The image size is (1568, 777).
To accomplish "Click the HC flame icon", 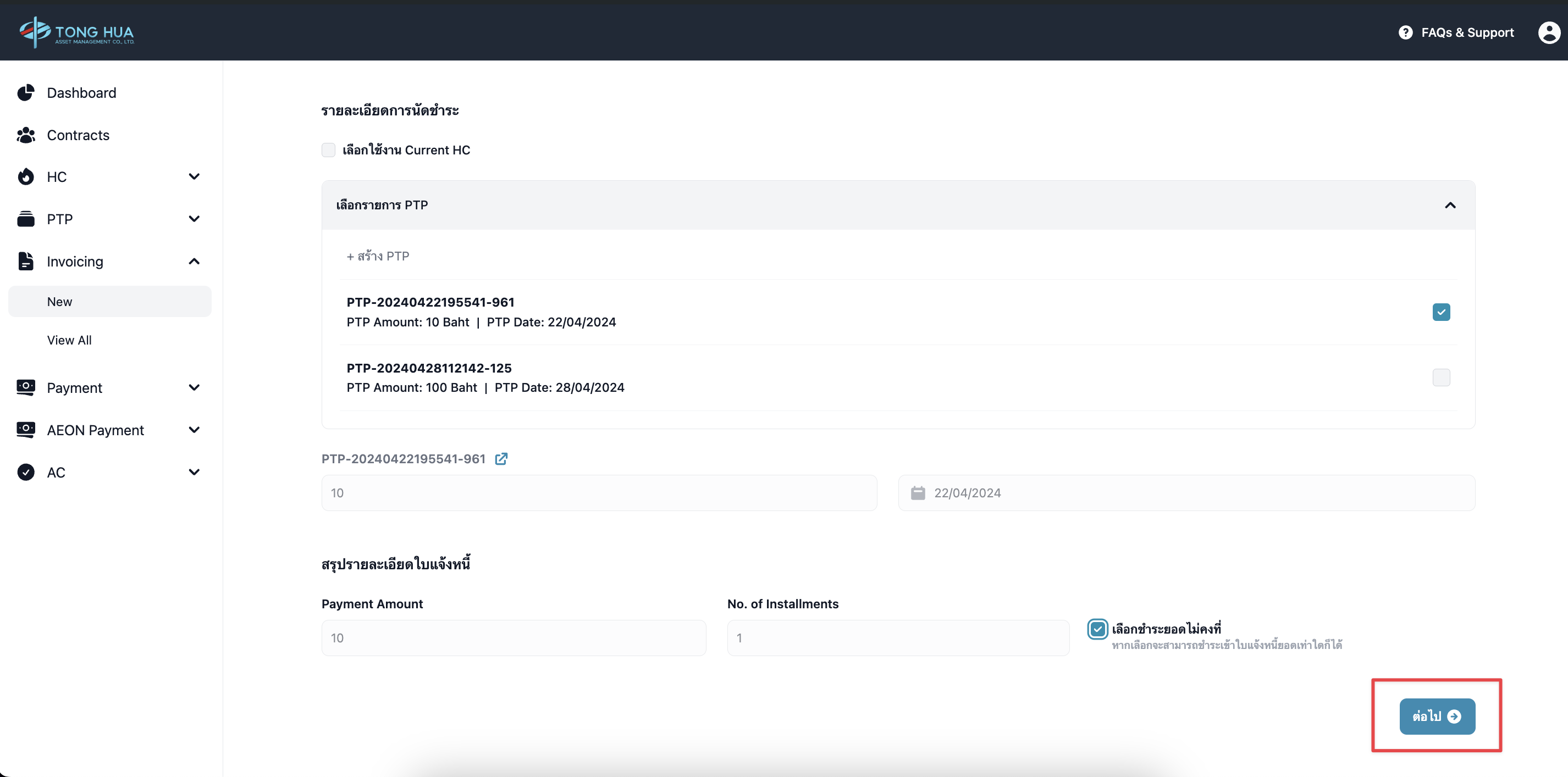I will [x=25, y=177].
